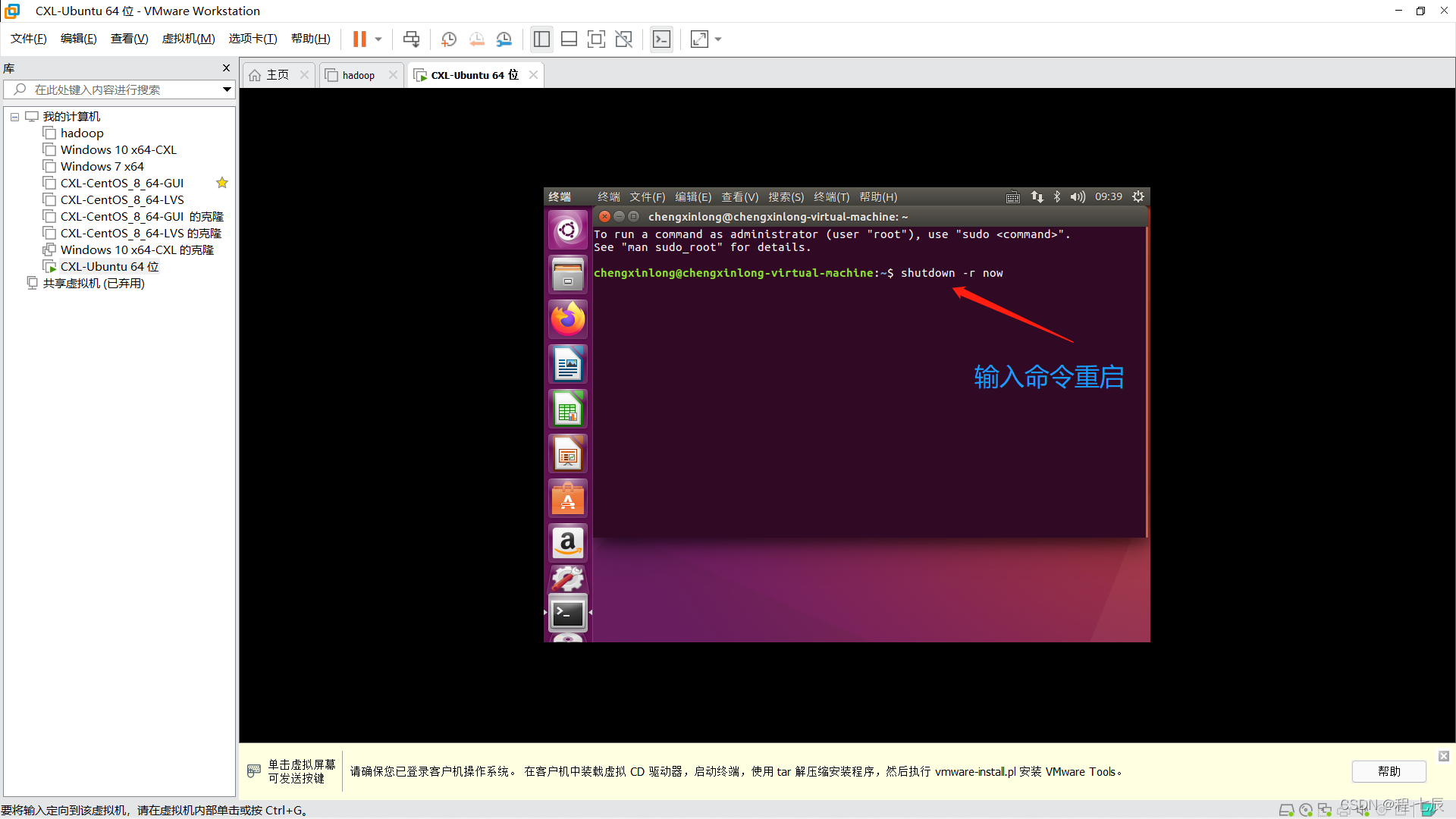1456x819 pixels.
Task: Open the 文件(F) menu in VMware
Action: (29, 39)
